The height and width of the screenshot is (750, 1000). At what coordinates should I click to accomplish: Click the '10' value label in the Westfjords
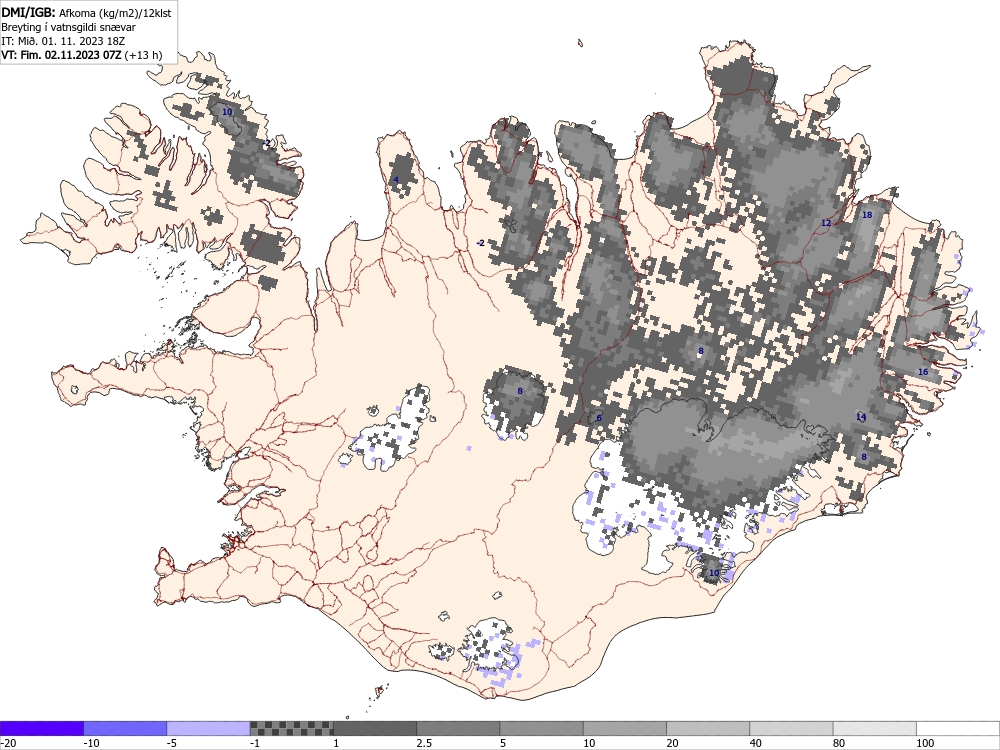coord(227,112)
